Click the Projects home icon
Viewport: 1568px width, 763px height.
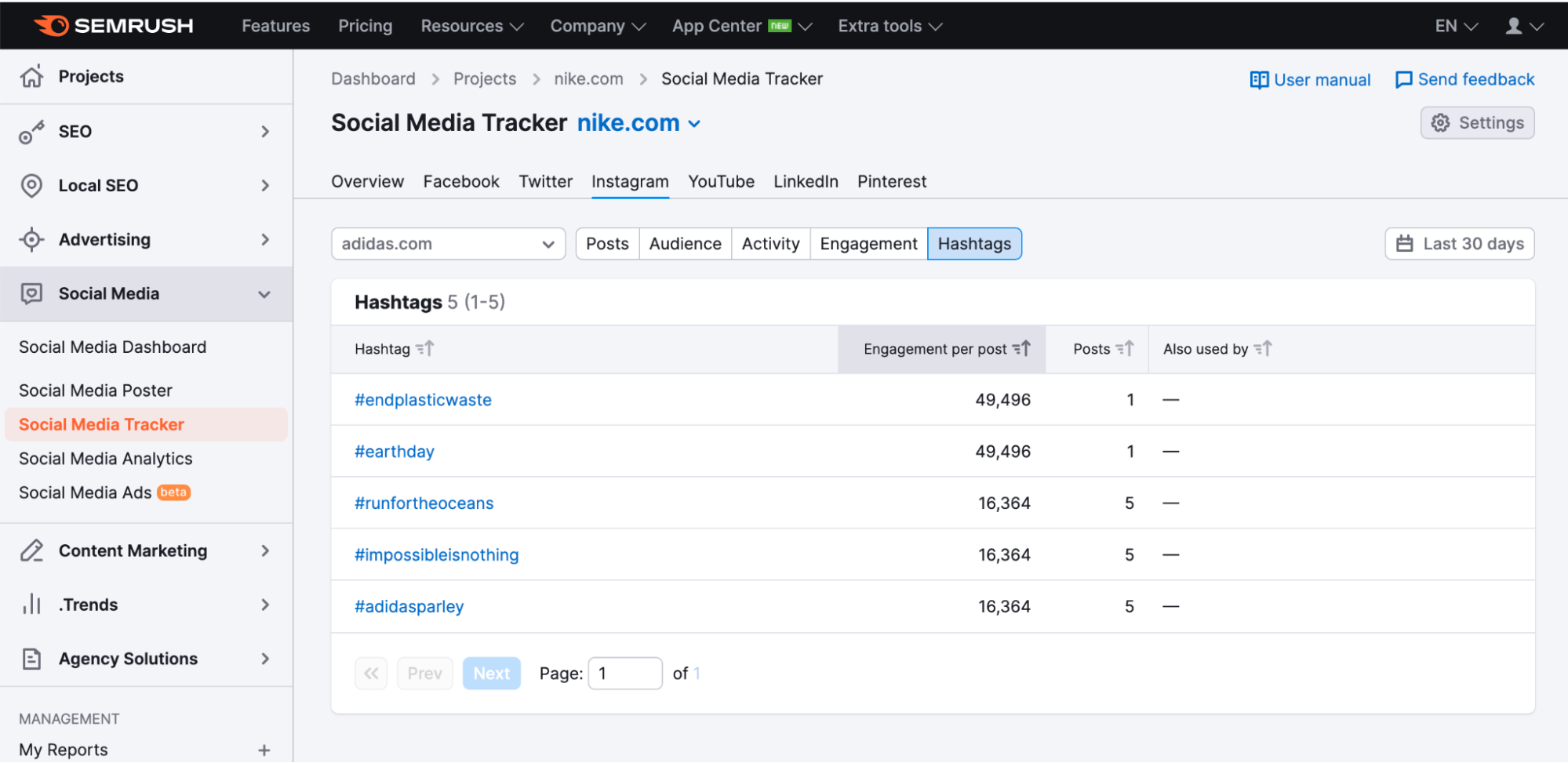coord(31,76)
